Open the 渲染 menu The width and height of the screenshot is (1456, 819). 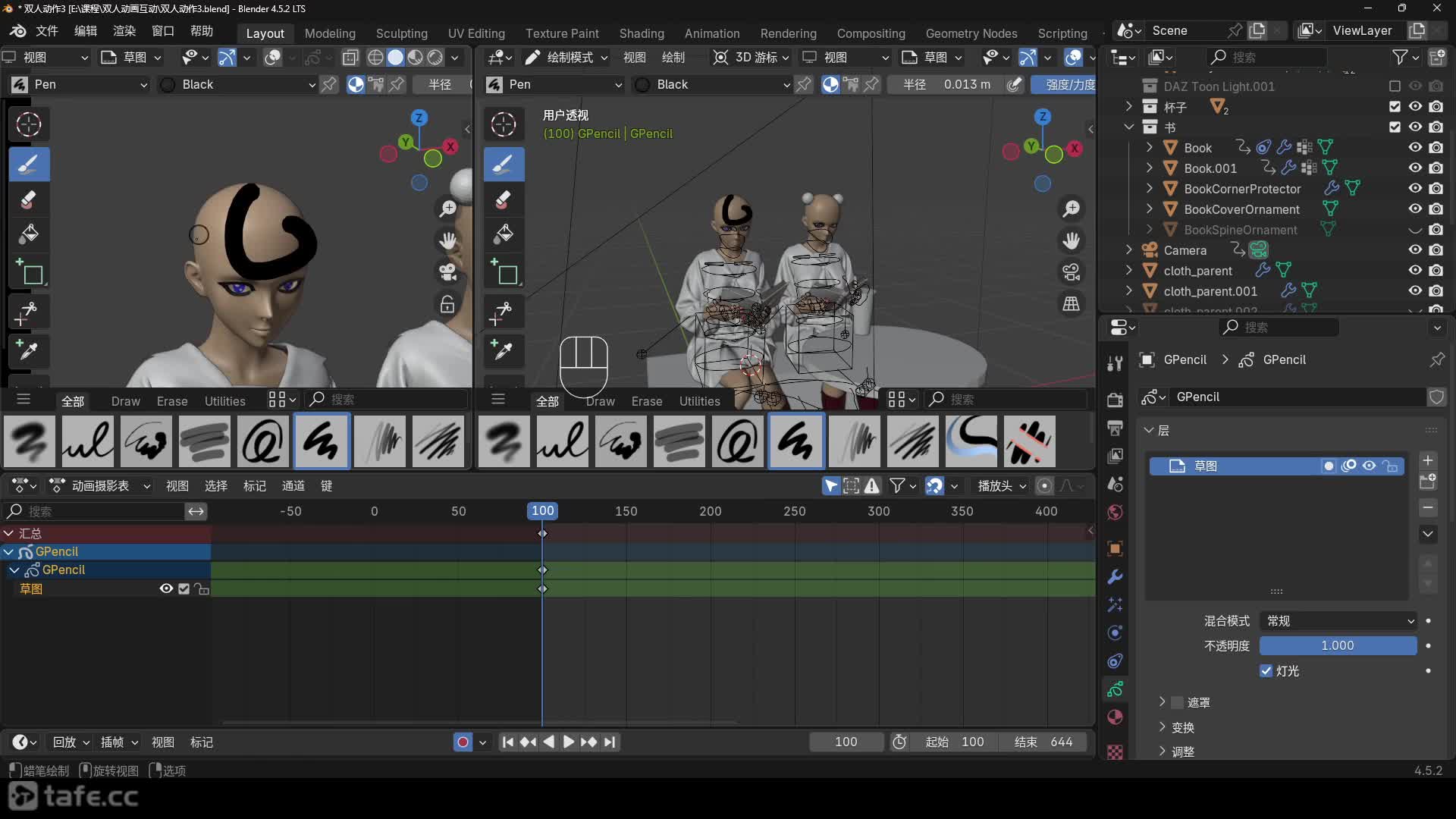pyautogui.click(x=124, y=31)
